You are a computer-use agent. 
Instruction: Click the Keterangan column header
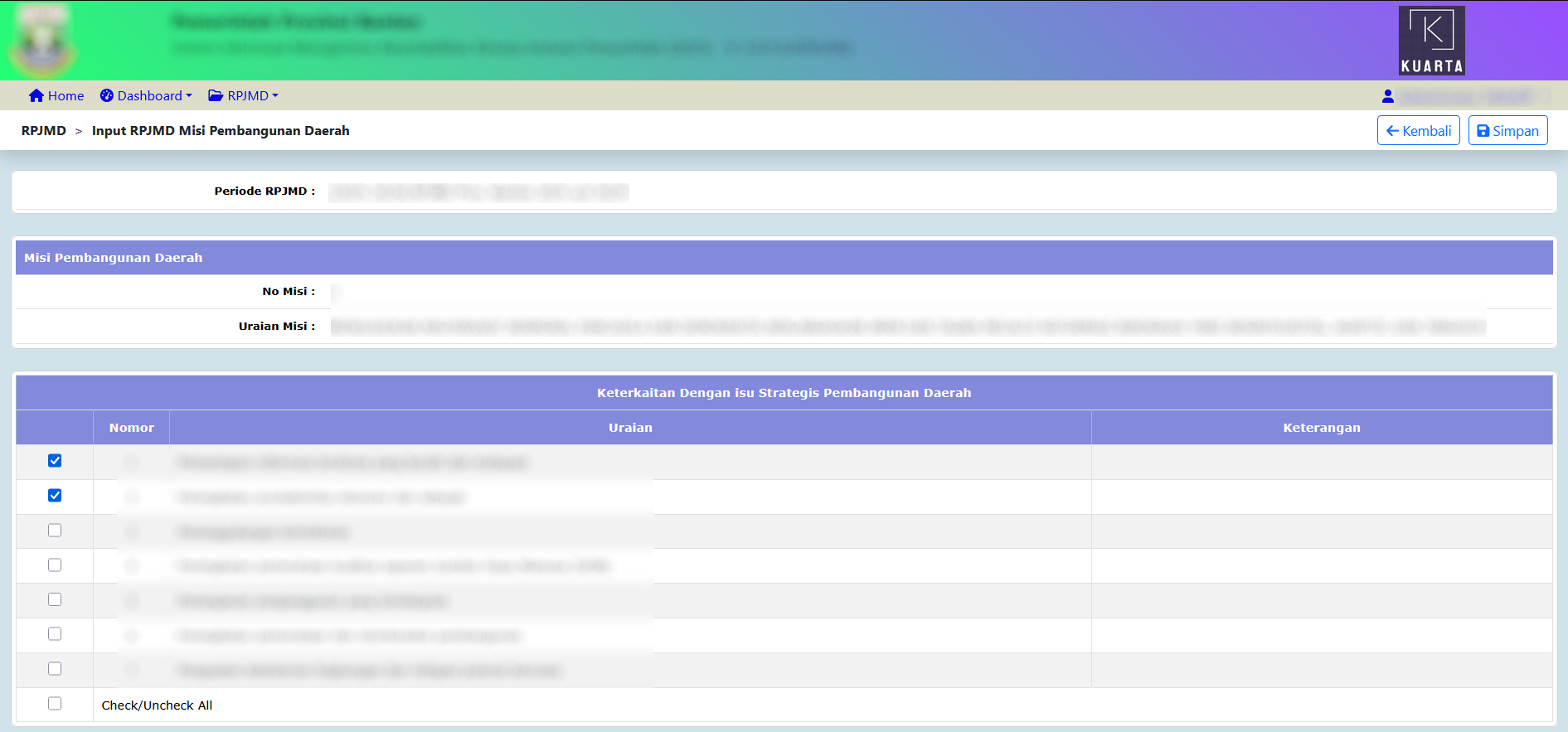coord(1321,428)
